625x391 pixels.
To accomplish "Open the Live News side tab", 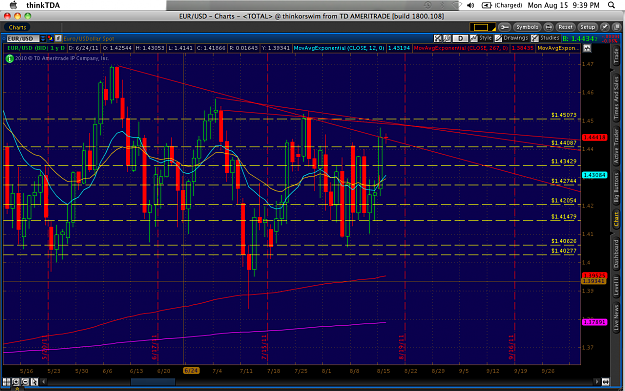I will click(616, 318).
